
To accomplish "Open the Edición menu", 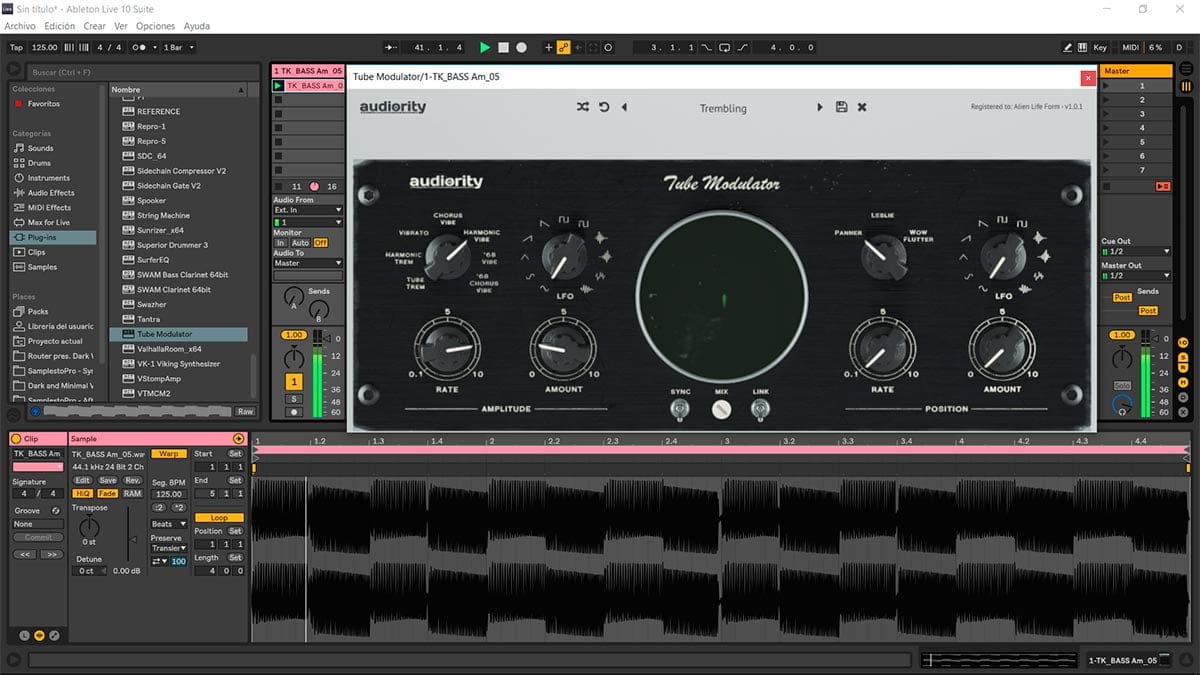I will [60, 26].
